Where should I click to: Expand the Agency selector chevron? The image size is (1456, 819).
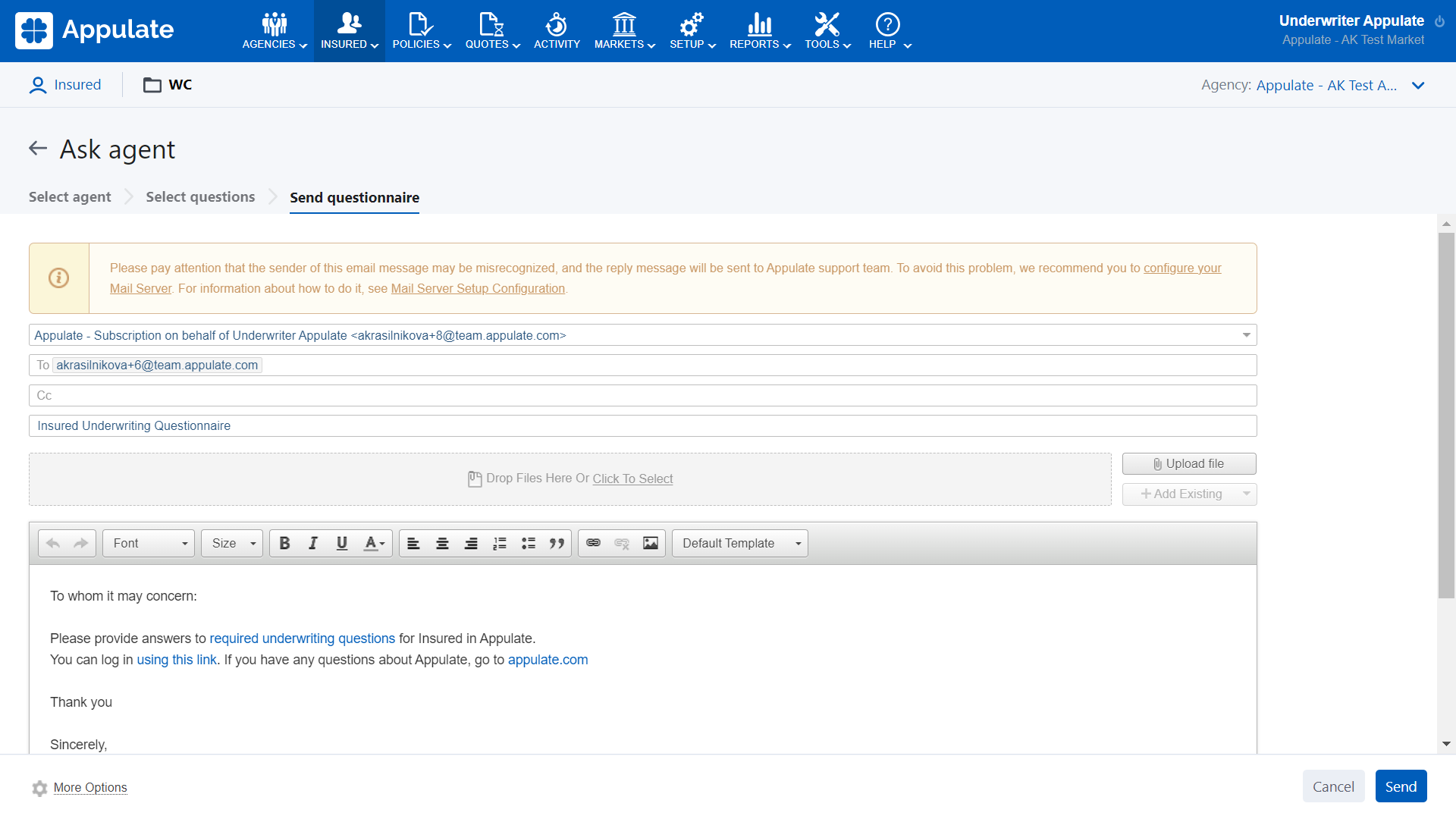[1418, 86]
